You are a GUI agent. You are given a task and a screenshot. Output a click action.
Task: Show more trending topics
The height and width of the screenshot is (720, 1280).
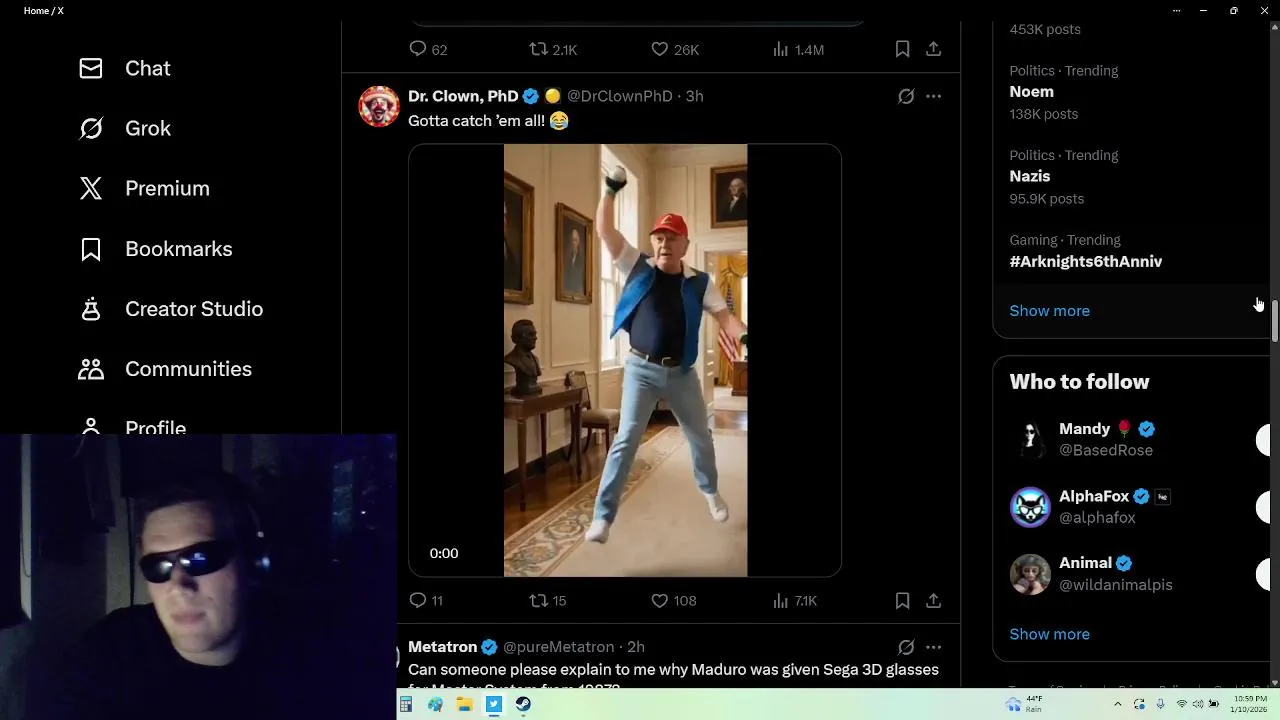pyautogui.click(x=1049, y=311)
